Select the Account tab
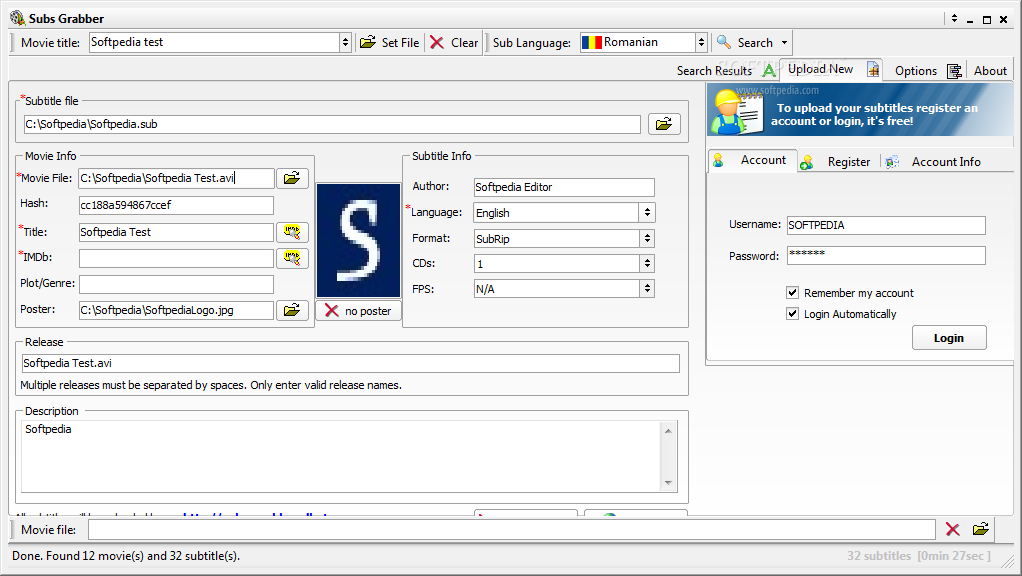Screen dimensions: 1022x576 point(752,160)
